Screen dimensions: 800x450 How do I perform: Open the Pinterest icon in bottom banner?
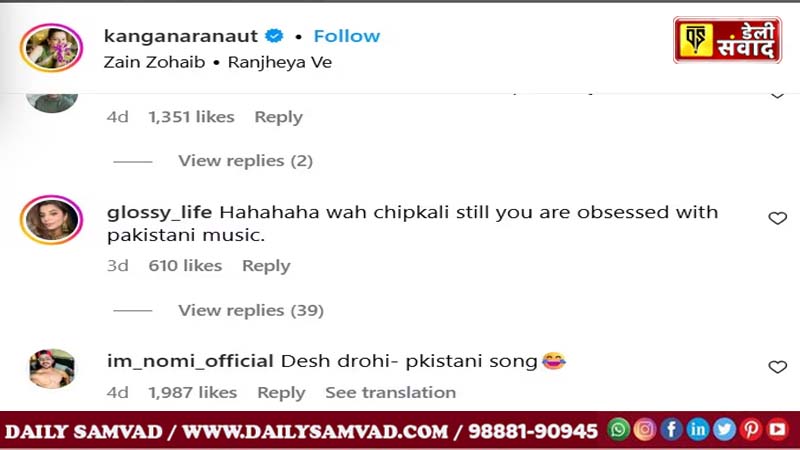click(x=751, y=430)
